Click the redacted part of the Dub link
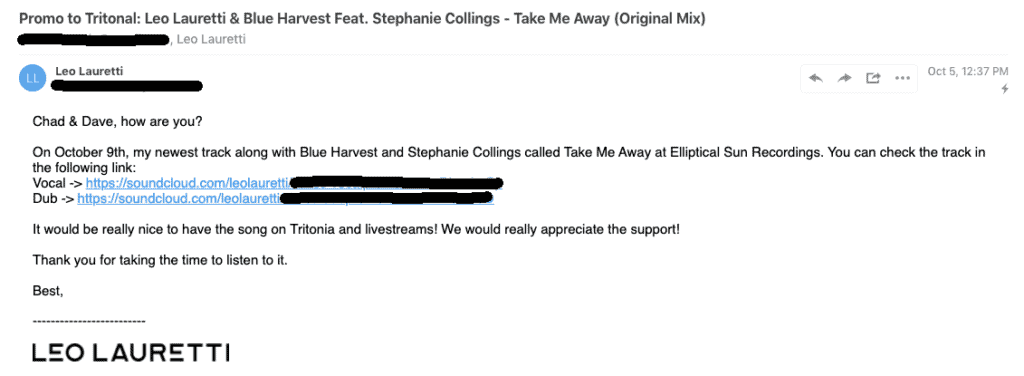 pyautogui.click(x=387, y=197)
